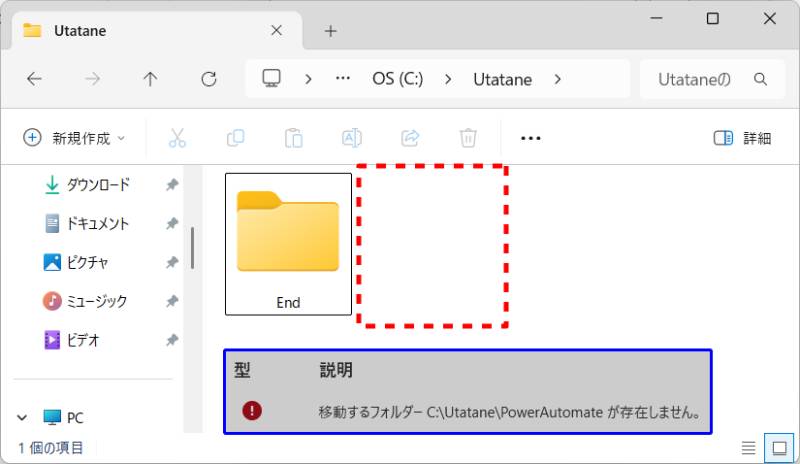The image size is (800, 464).
Task: Open ダウンロード in the sidebar
Action: click(x=98, y=184)
